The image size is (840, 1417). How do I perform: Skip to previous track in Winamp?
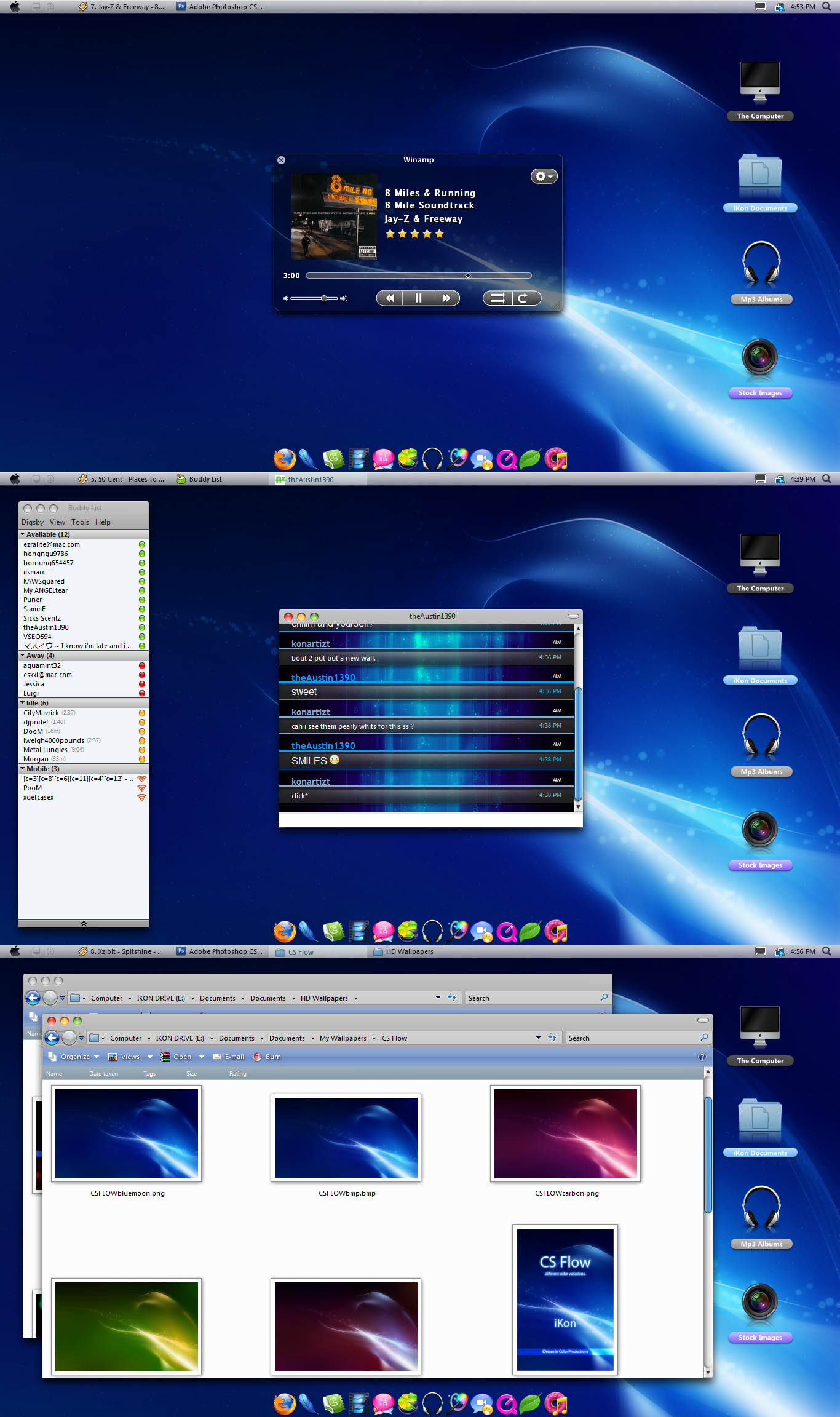(x=390, y=298)
